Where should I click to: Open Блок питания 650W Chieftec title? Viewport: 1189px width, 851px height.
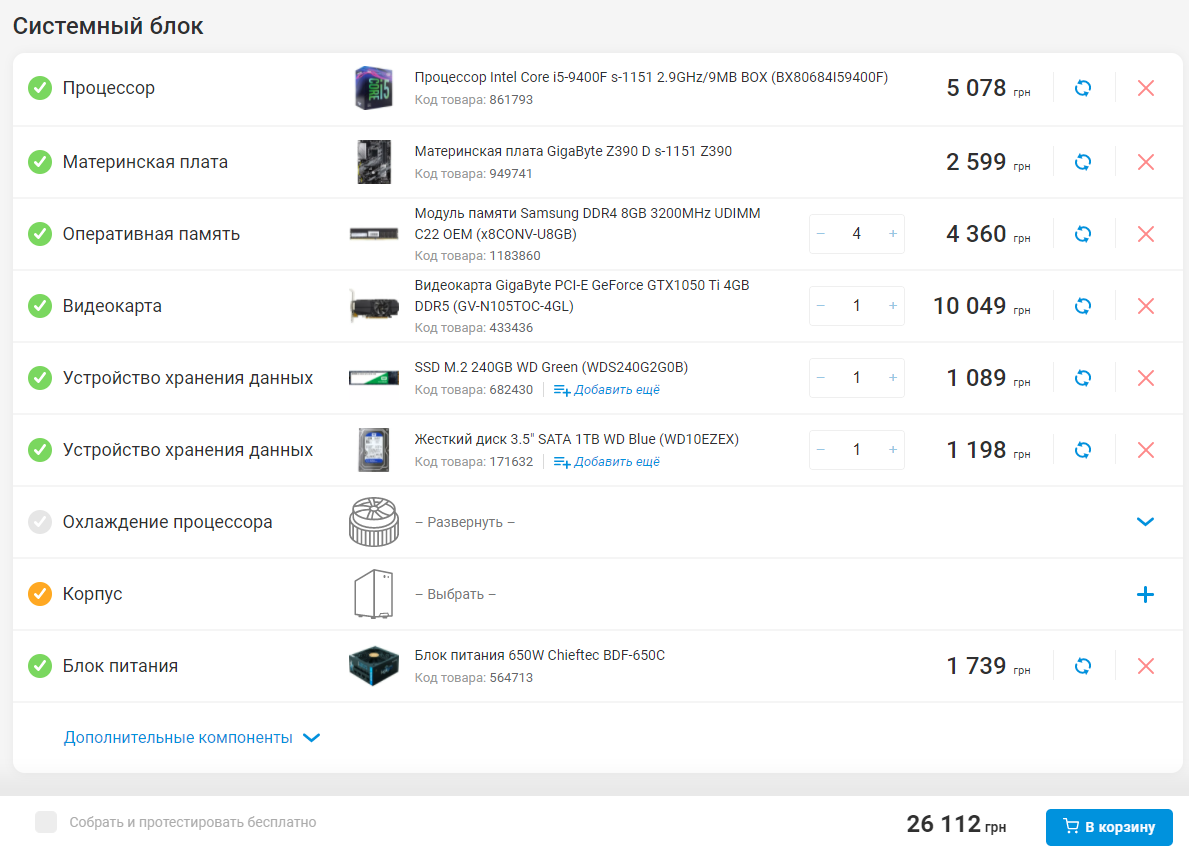pyautogui.click(x=539, y=655)
